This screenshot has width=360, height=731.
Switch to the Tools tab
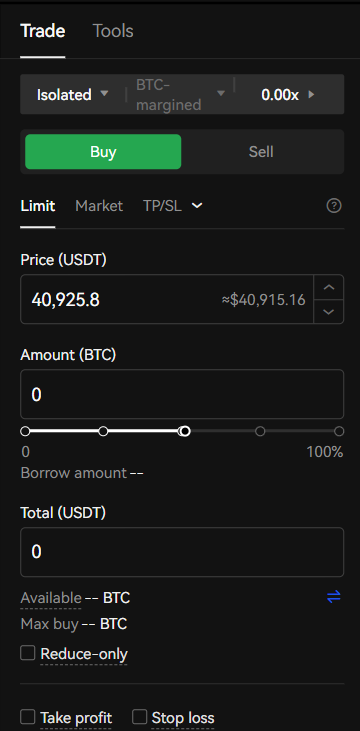click(x=113, y=31)
